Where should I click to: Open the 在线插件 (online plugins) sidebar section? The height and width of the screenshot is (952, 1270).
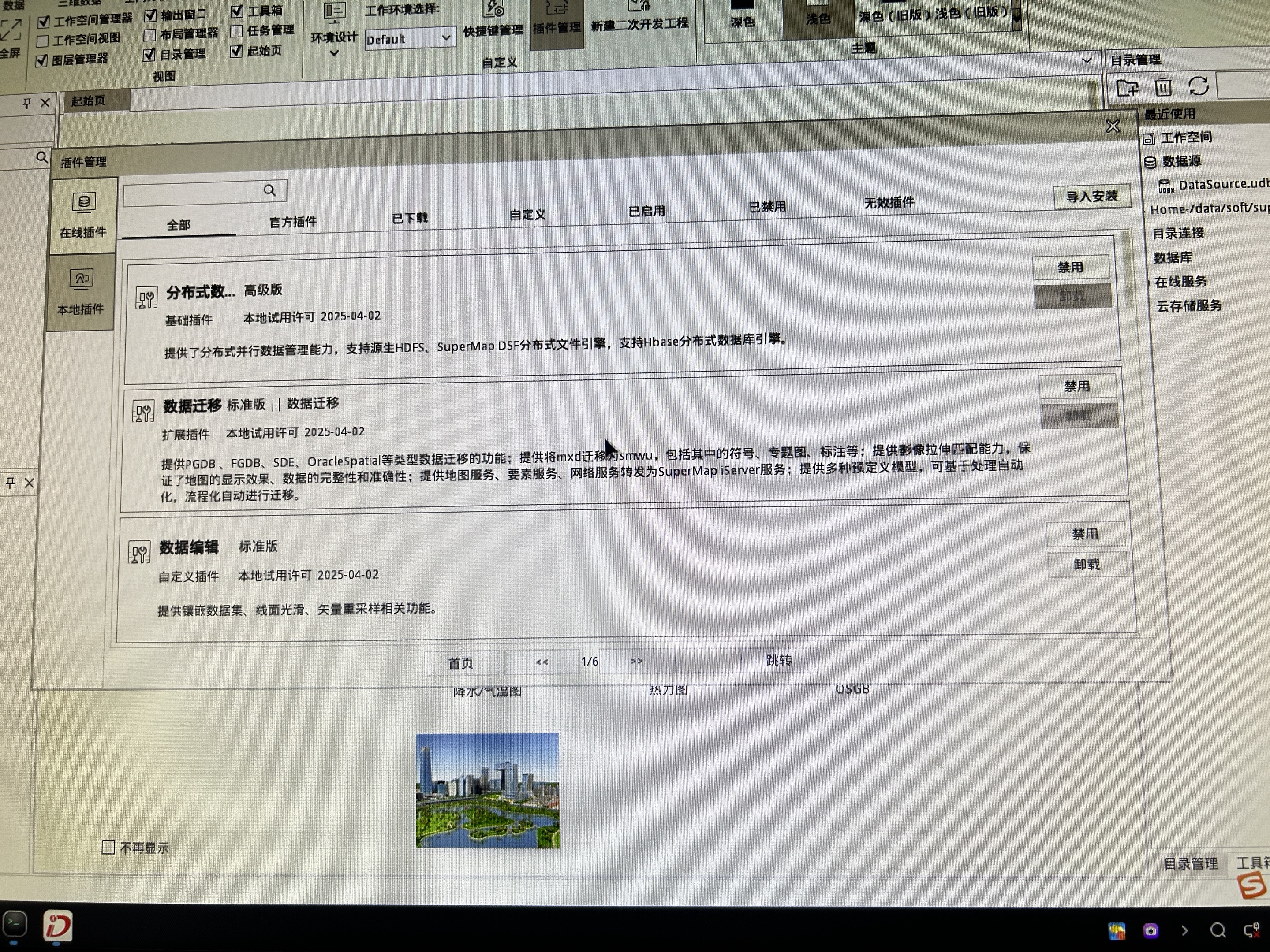click(x=83, y=215)
